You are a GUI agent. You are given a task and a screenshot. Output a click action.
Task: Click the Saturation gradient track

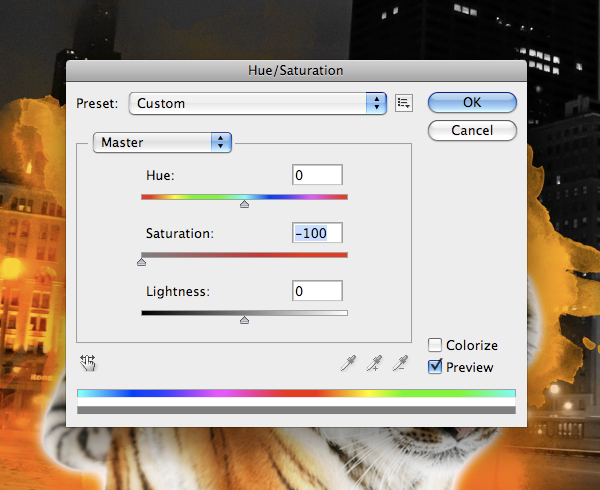click(245, 255)
